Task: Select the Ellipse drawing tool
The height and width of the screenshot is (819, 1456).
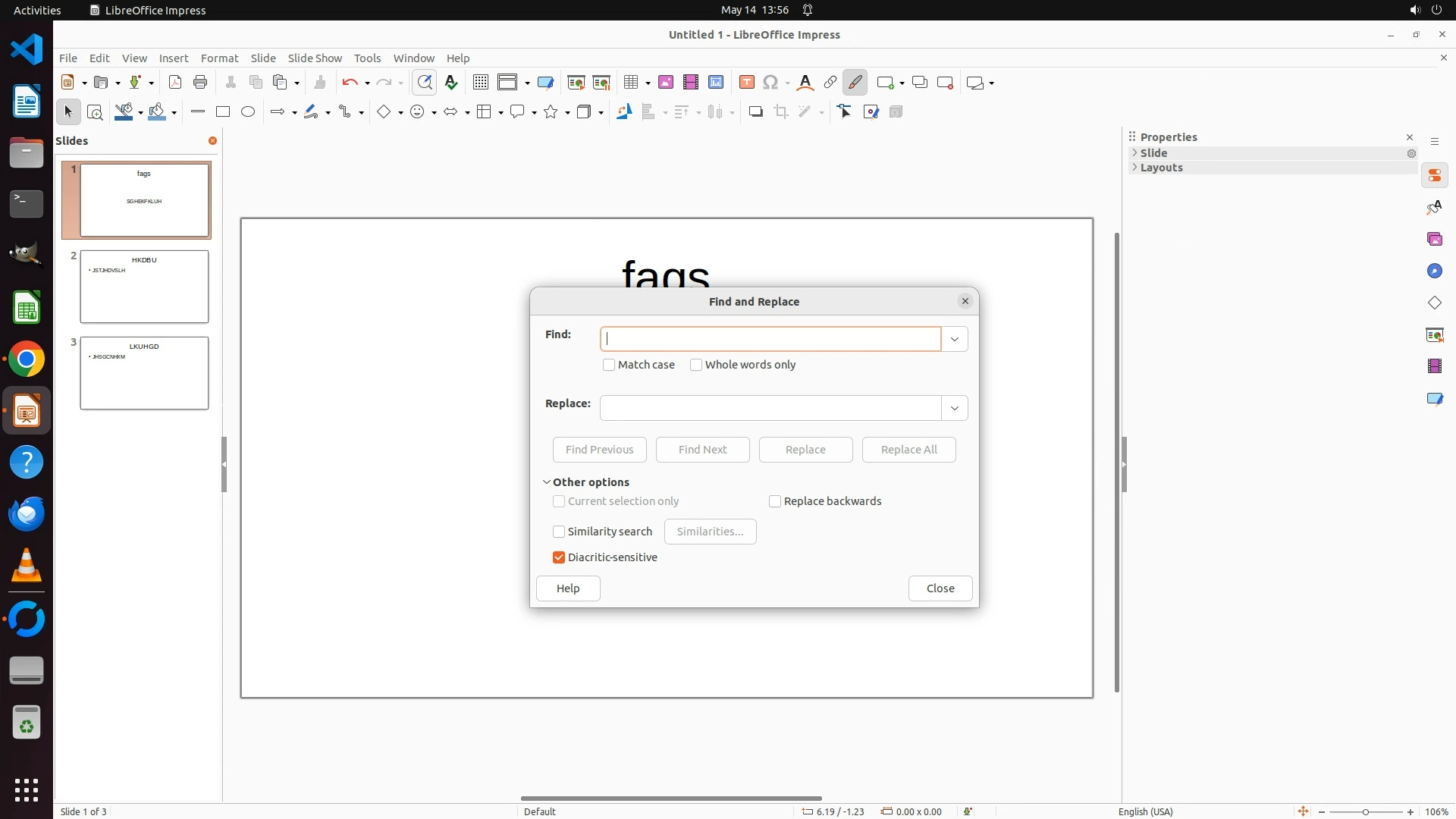Action: [x=248, y=112]
